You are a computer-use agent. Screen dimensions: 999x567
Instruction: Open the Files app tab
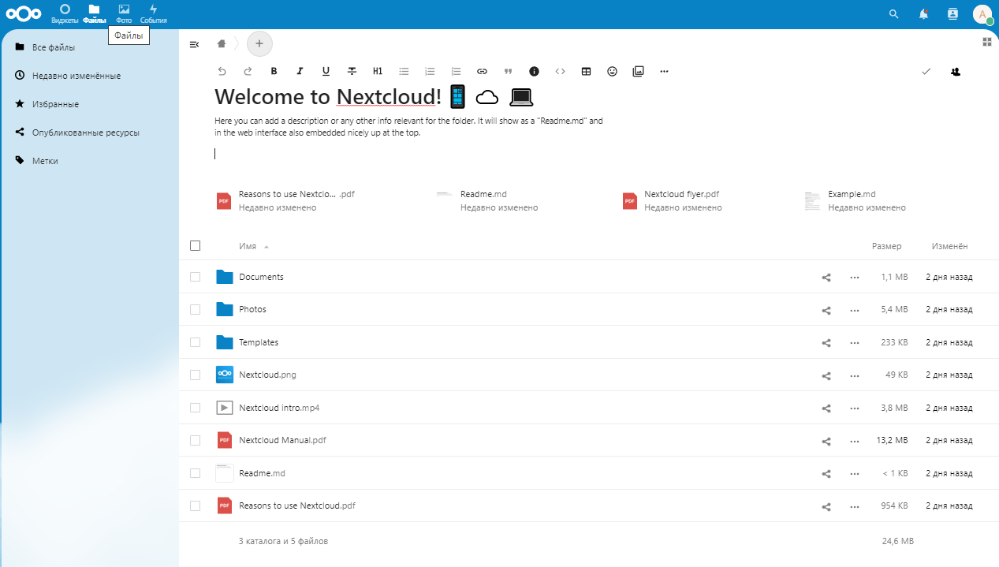pos(94,13)
